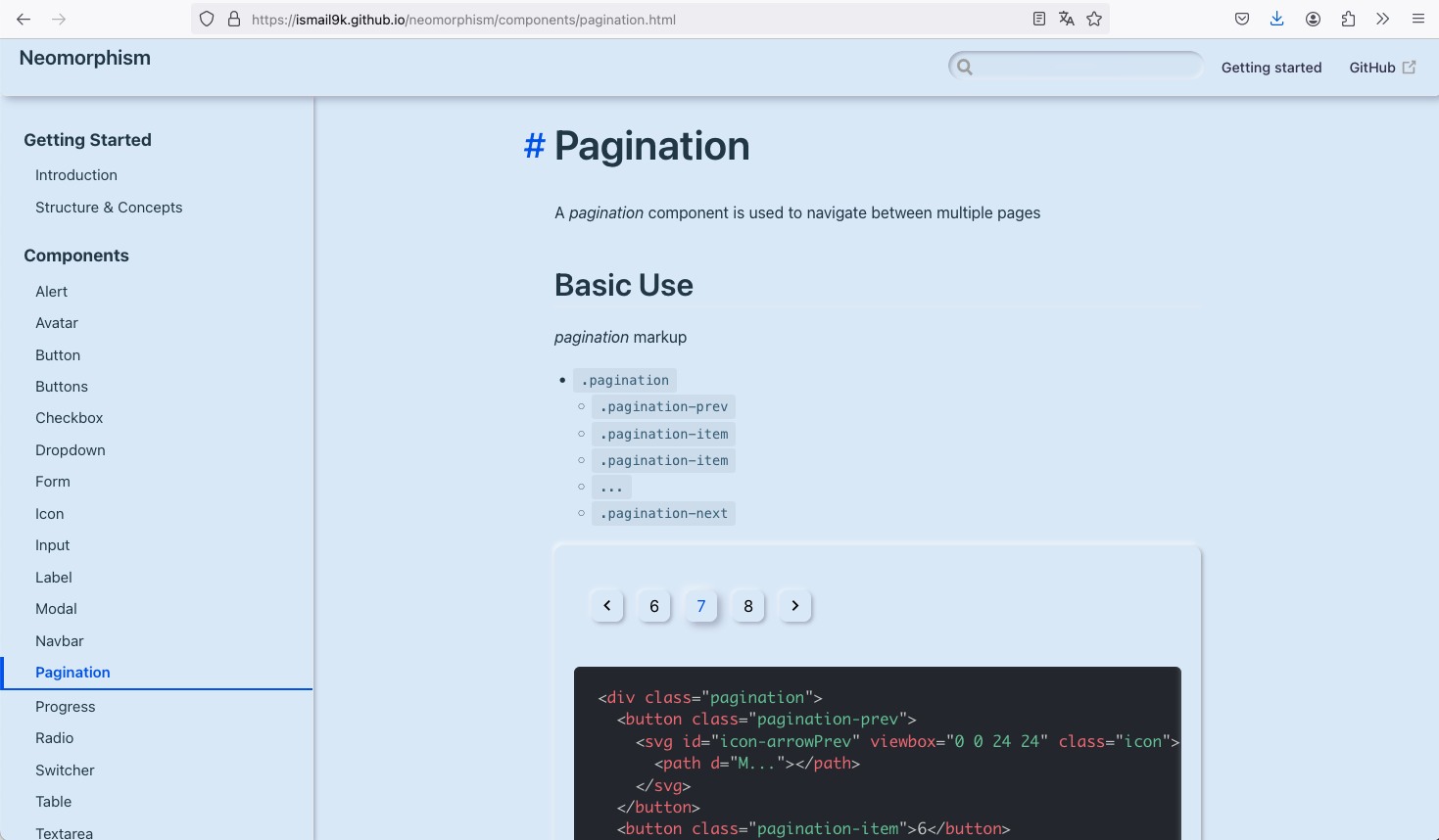
Task: Open the Pocket save icon
Action: 1242,19
